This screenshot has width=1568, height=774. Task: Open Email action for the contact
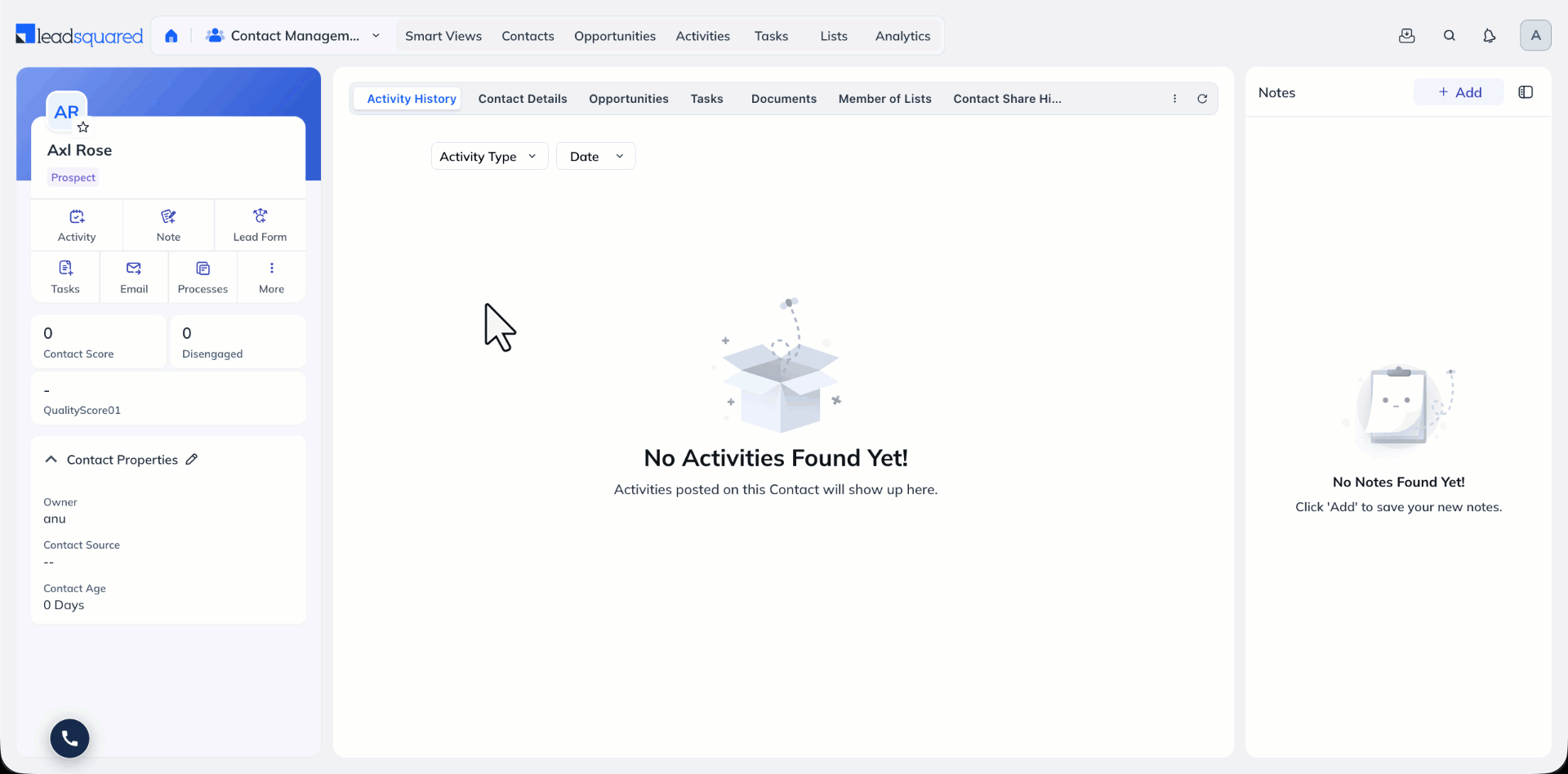[134, 278]
